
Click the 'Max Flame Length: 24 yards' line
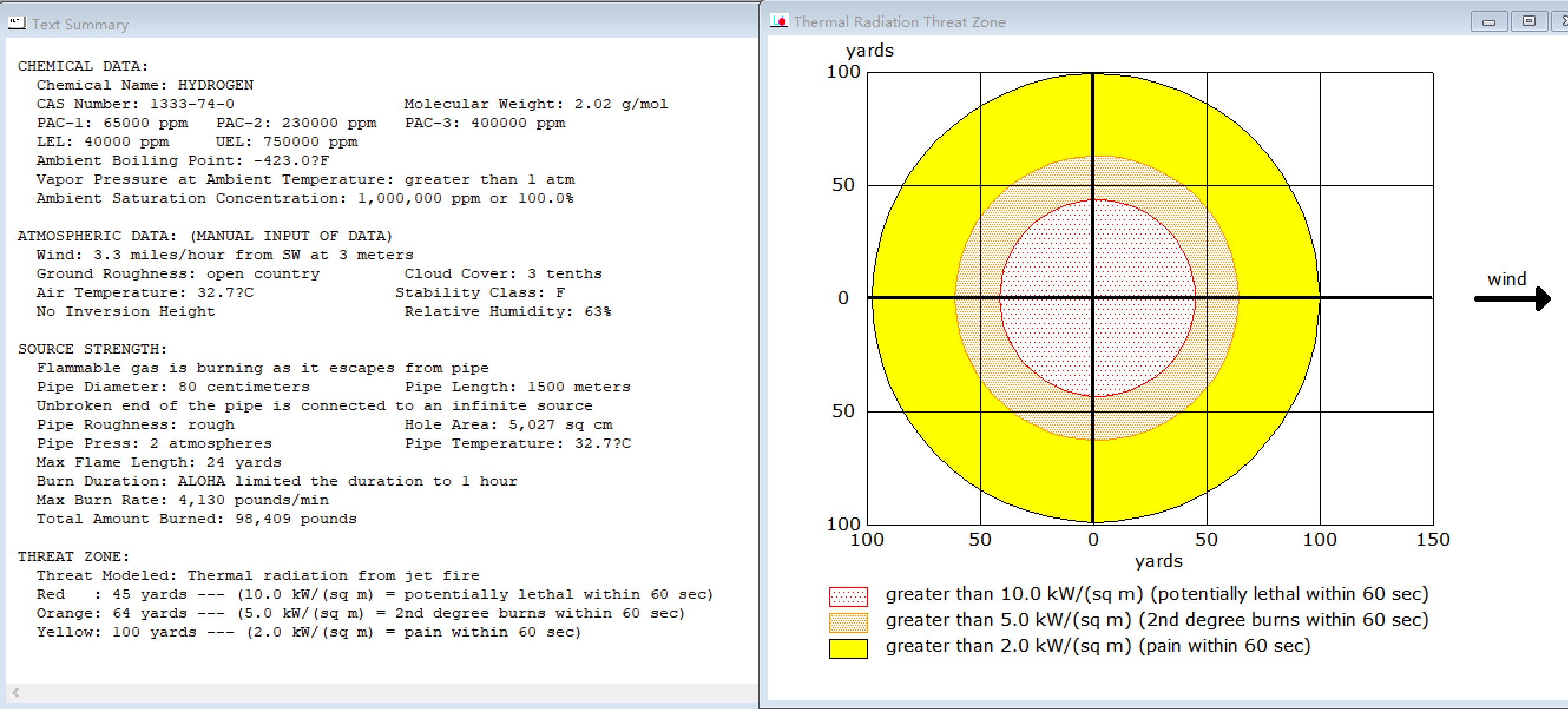point(158,462)
